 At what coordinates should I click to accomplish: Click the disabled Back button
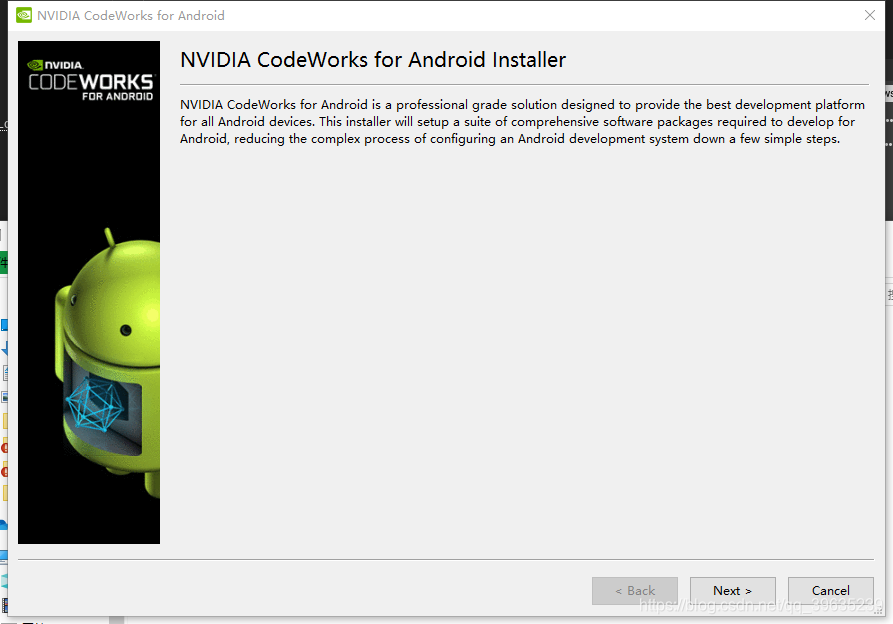click(x=635, y=590)
